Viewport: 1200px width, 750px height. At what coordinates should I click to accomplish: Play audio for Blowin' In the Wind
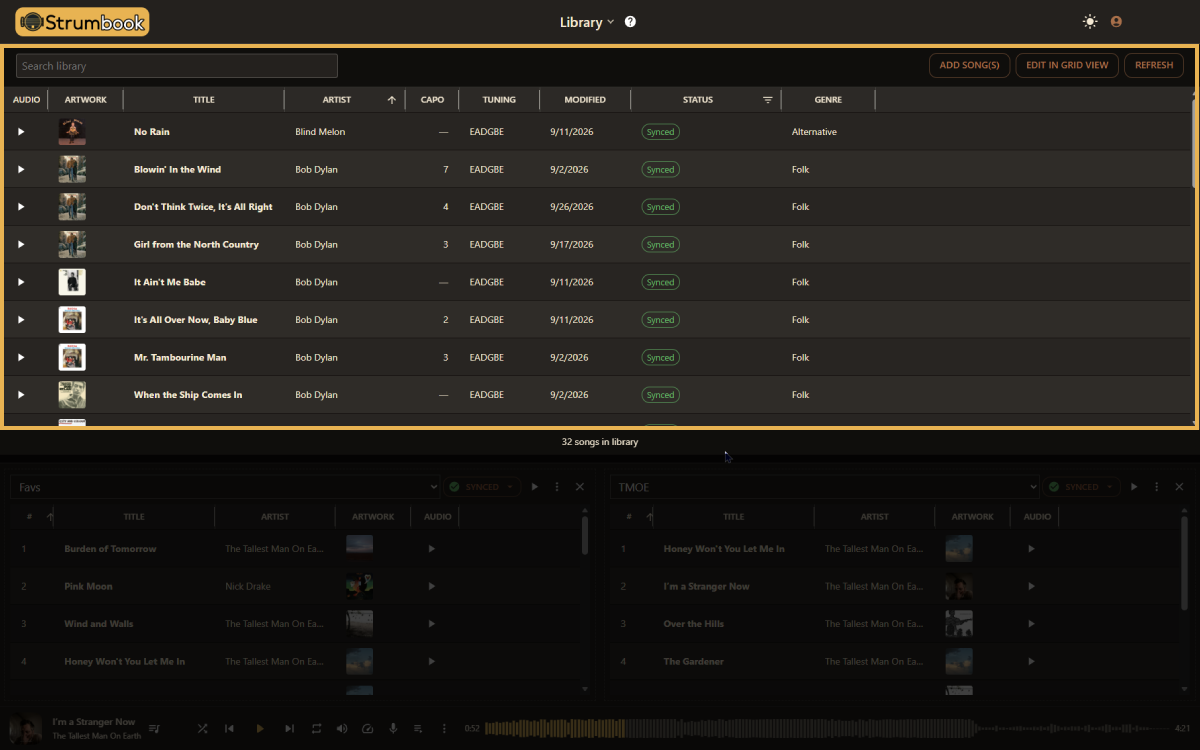[21, 169]
